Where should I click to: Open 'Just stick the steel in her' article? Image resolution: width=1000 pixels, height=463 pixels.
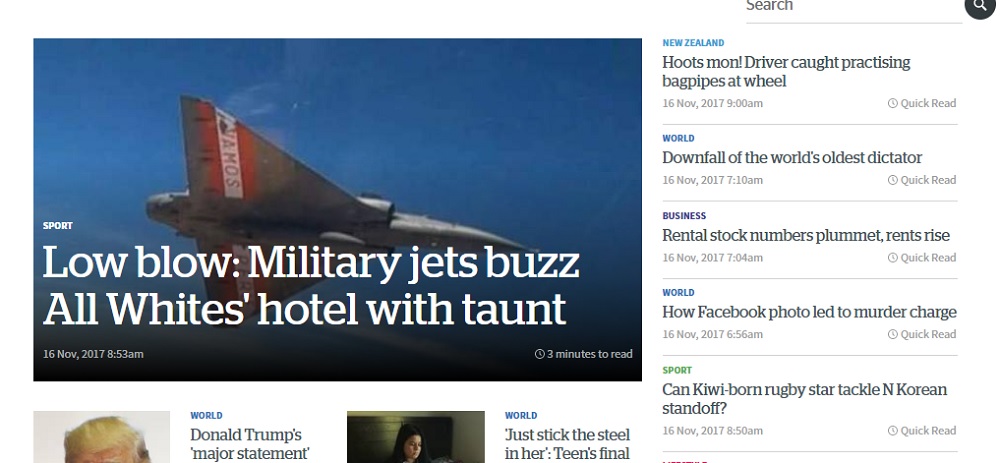[x=567, y=445]
